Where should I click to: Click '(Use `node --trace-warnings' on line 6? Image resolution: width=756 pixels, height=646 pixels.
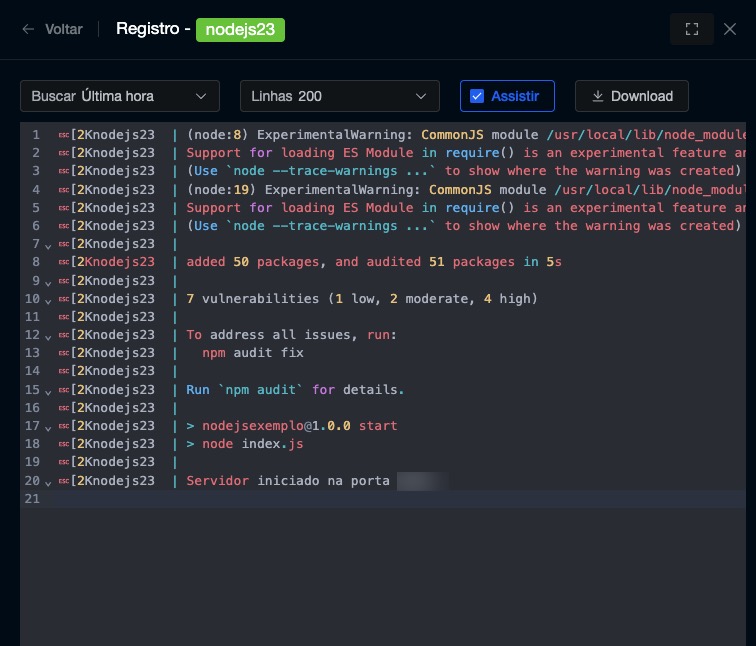292,226
